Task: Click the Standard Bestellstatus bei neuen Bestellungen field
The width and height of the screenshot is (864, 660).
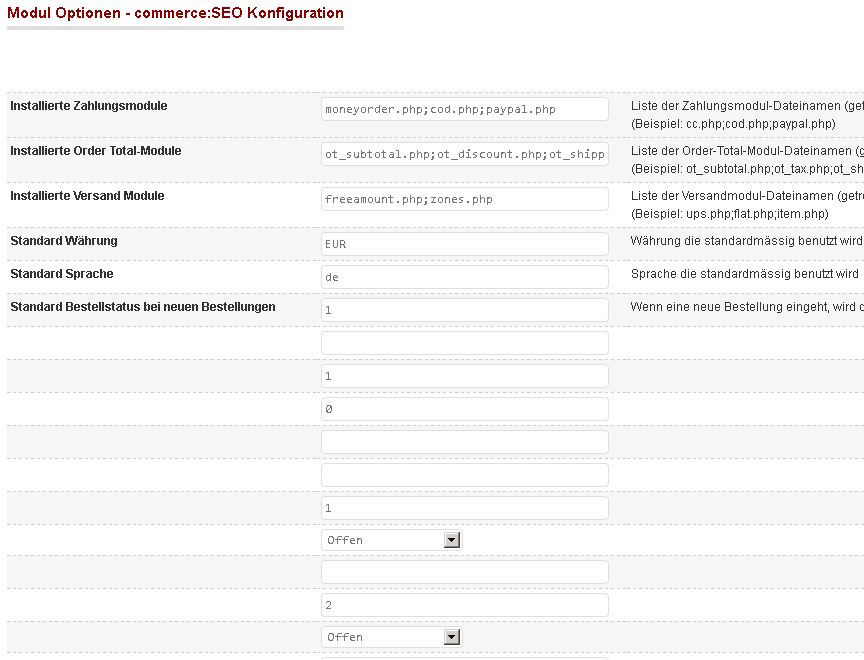Action: [465, 310]
